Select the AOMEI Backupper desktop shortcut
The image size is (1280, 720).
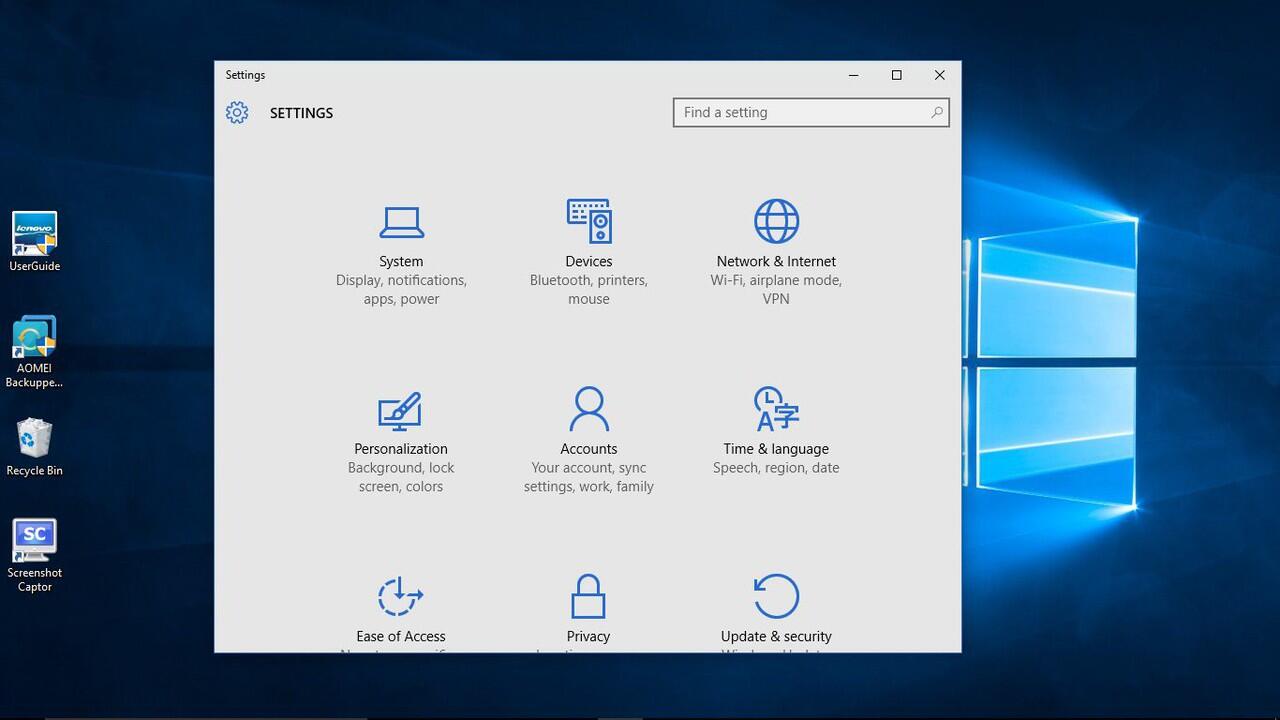click(x=34, y=352)
